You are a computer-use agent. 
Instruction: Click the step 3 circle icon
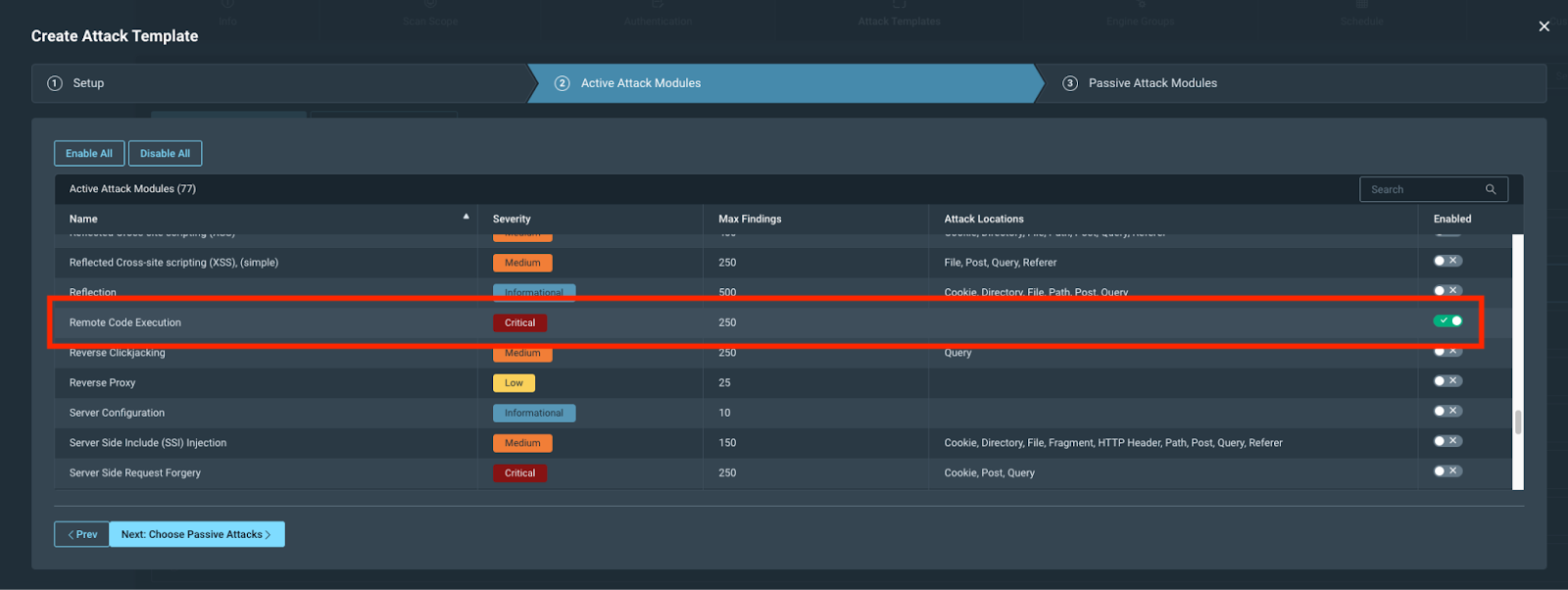click(1070, 83)
